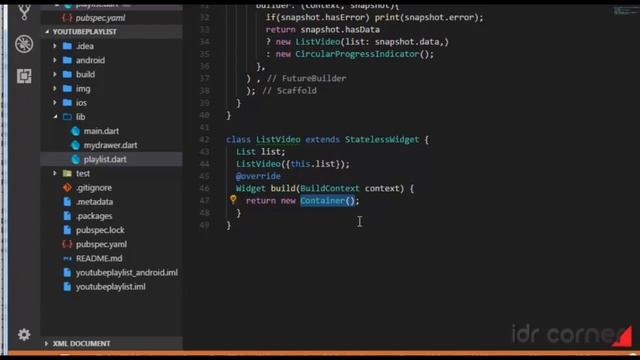This screenshot has height=360, width=640.
Task: Click on StatelessWidget in class declaration
Action: tap(382, 140)
